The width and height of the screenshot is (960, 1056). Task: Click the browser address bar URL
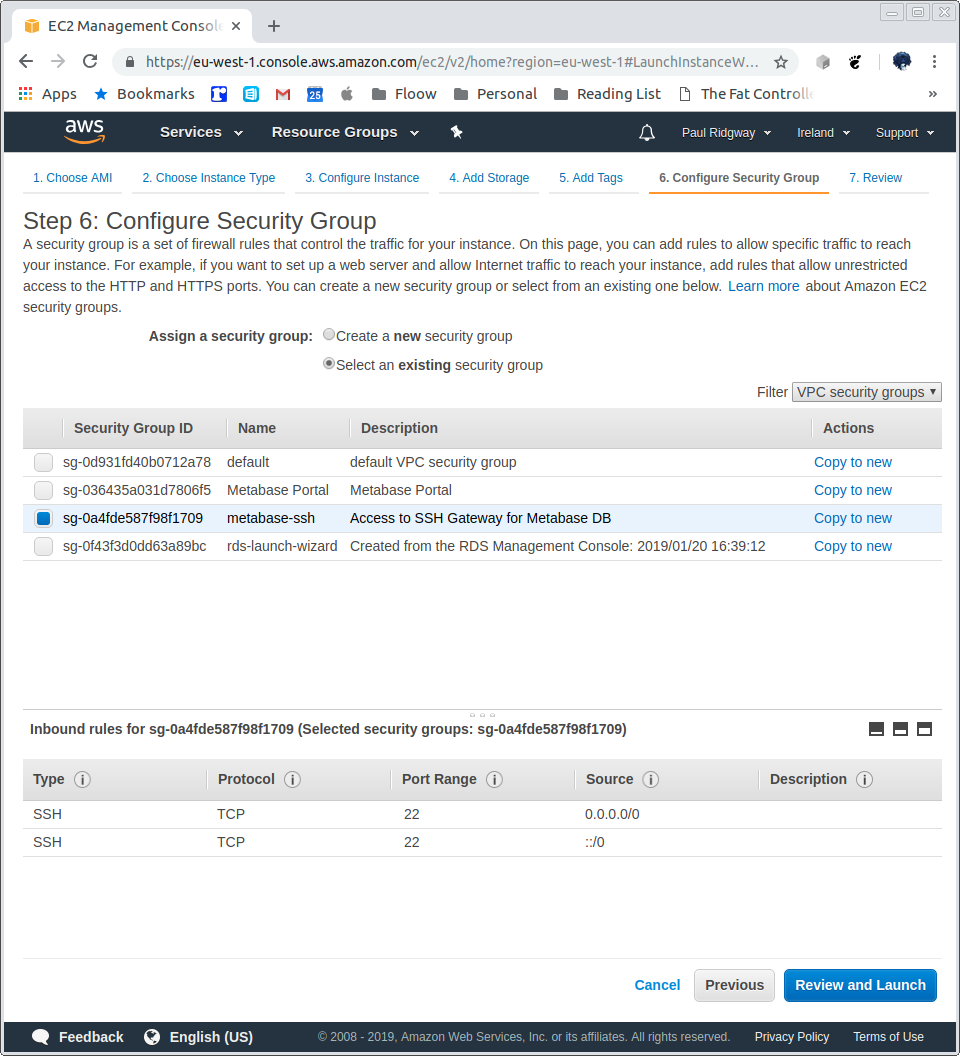point(451,62)
